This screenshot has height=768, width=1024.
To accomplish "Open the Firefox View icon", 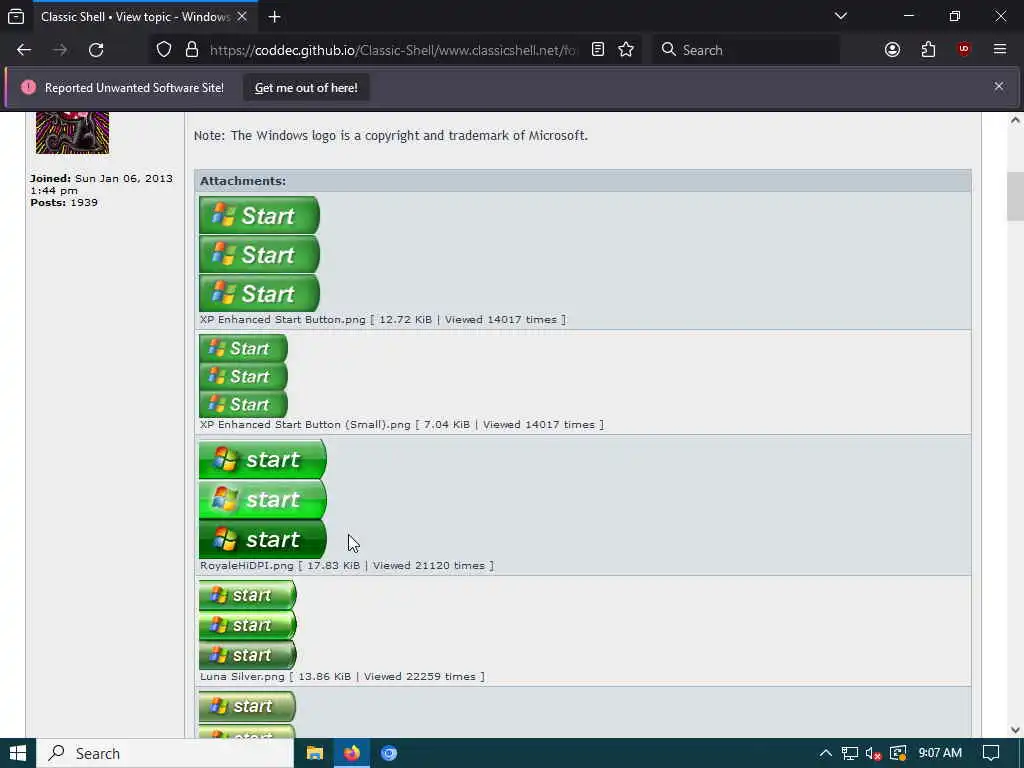I will point(16,17).
